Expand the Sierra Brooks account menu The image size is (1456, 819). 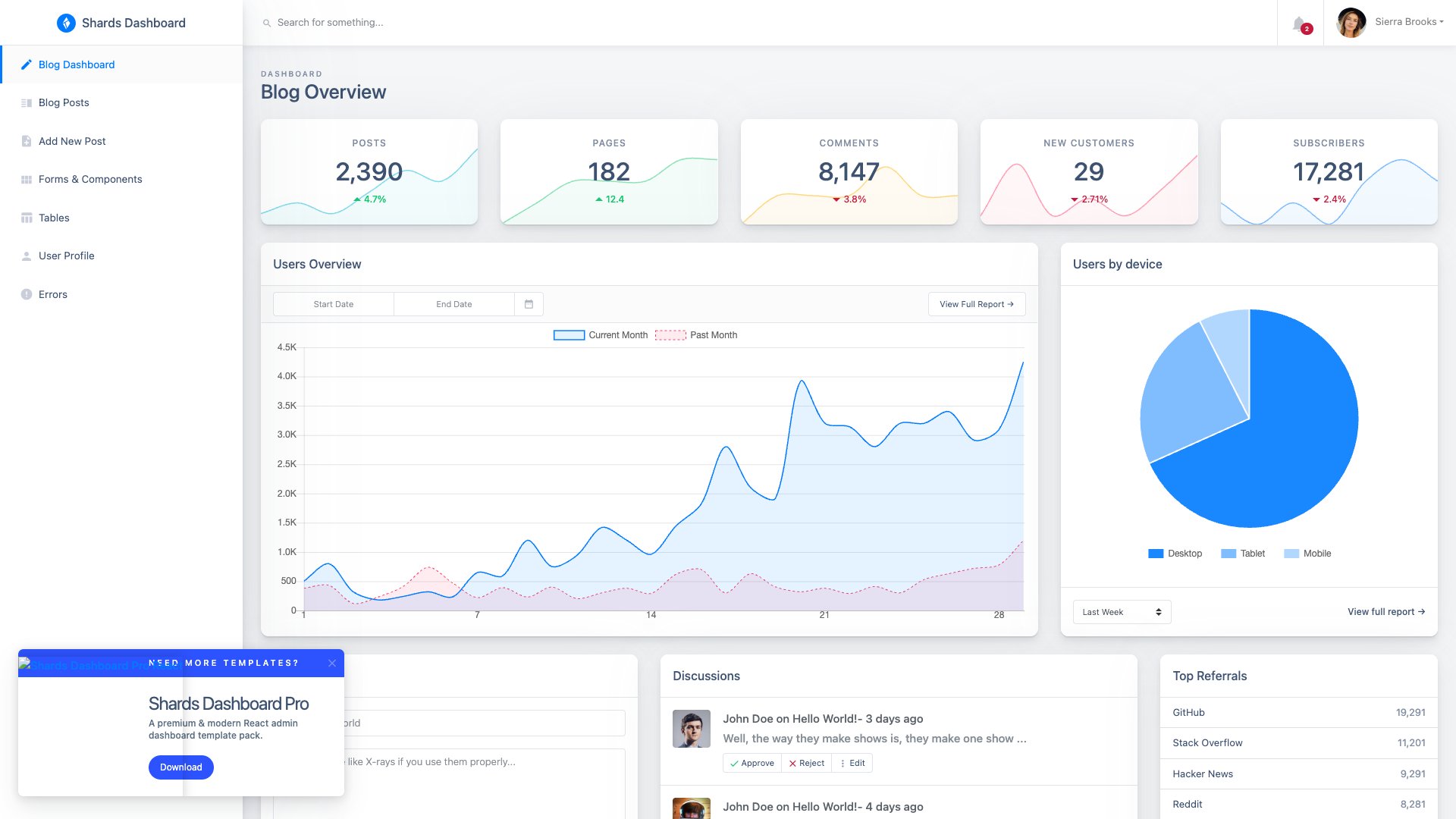point(1407,22)
